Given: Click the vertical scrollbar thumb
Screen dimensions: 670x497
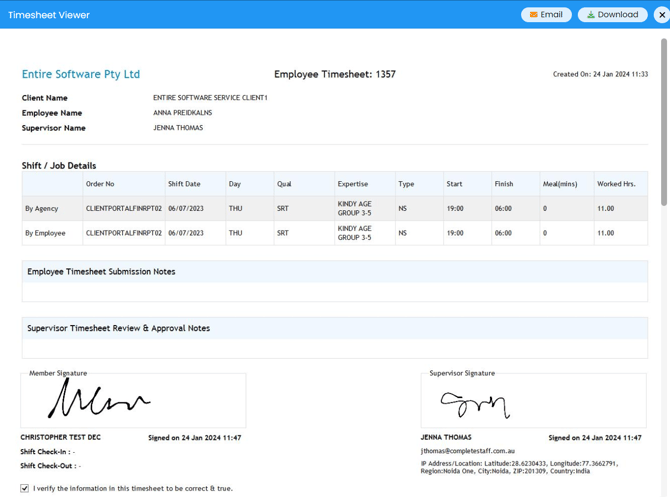Looking at the screenshot, I should click(664, 121).
